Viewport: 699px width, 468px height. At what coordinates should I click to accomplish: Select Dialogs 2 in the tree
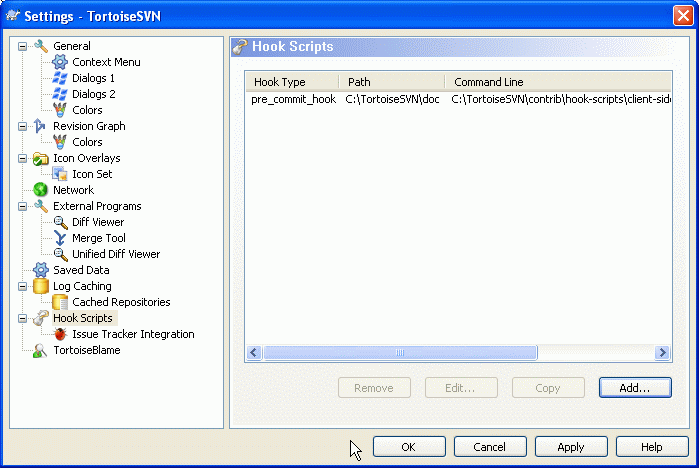[94, 94]
